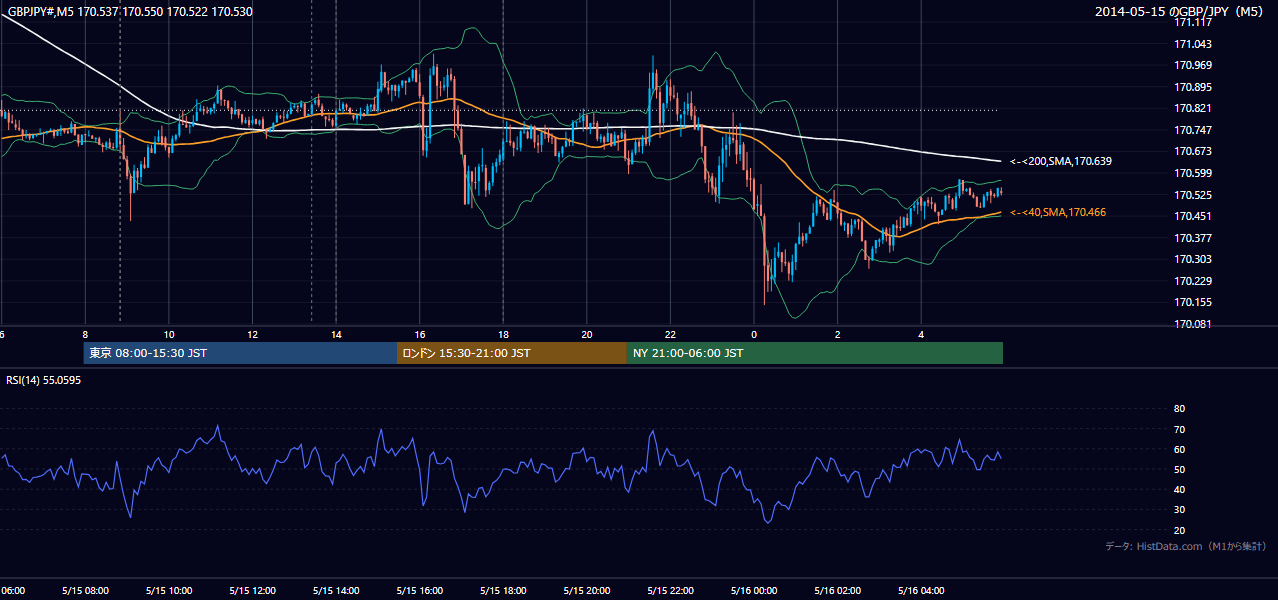Click the 200 SMA 170.639 label
The height and width of the screenshot is (600, 1278).
pos(1061,161)
